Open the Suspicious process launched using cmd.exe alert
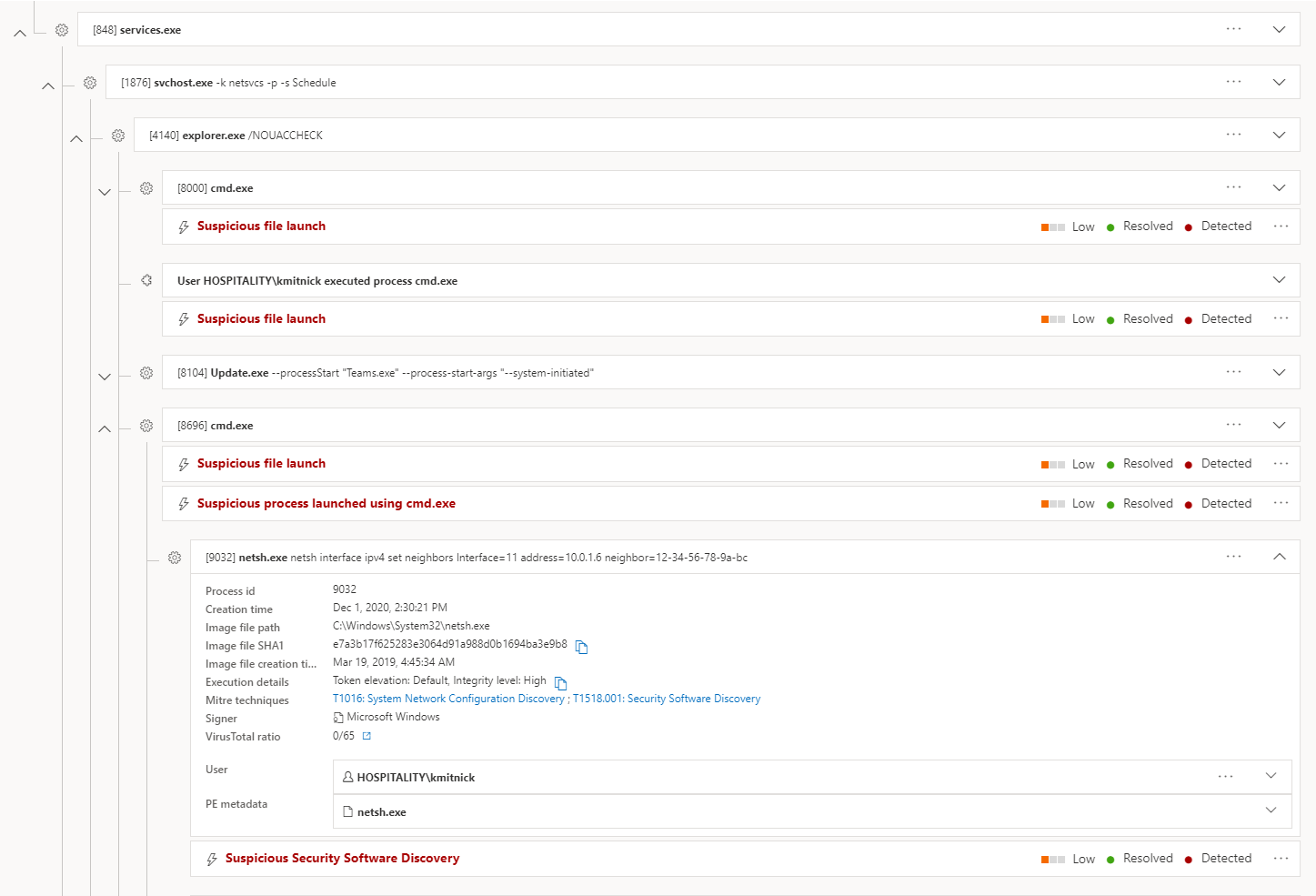1316x896 pixels. click(x=326, y=503)
